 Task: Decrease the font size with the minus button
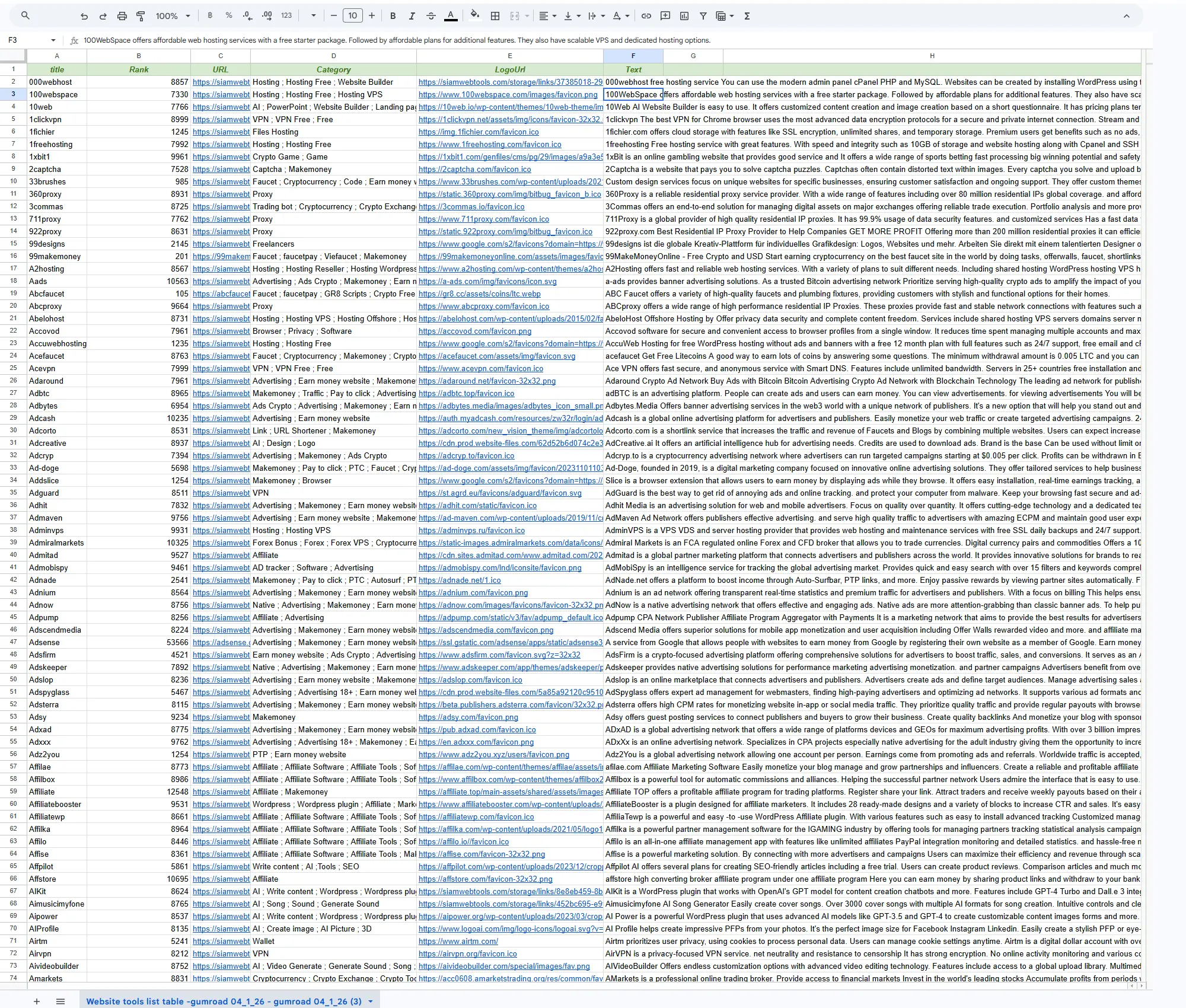pyautogui.click(x=334, y=16)
